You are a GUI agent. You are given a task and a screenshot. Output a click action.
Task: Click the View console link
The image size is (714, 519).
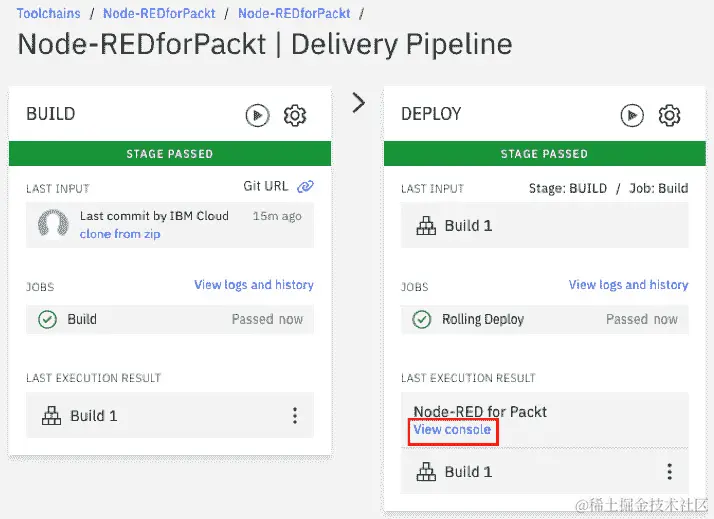[x=452, y=430]
